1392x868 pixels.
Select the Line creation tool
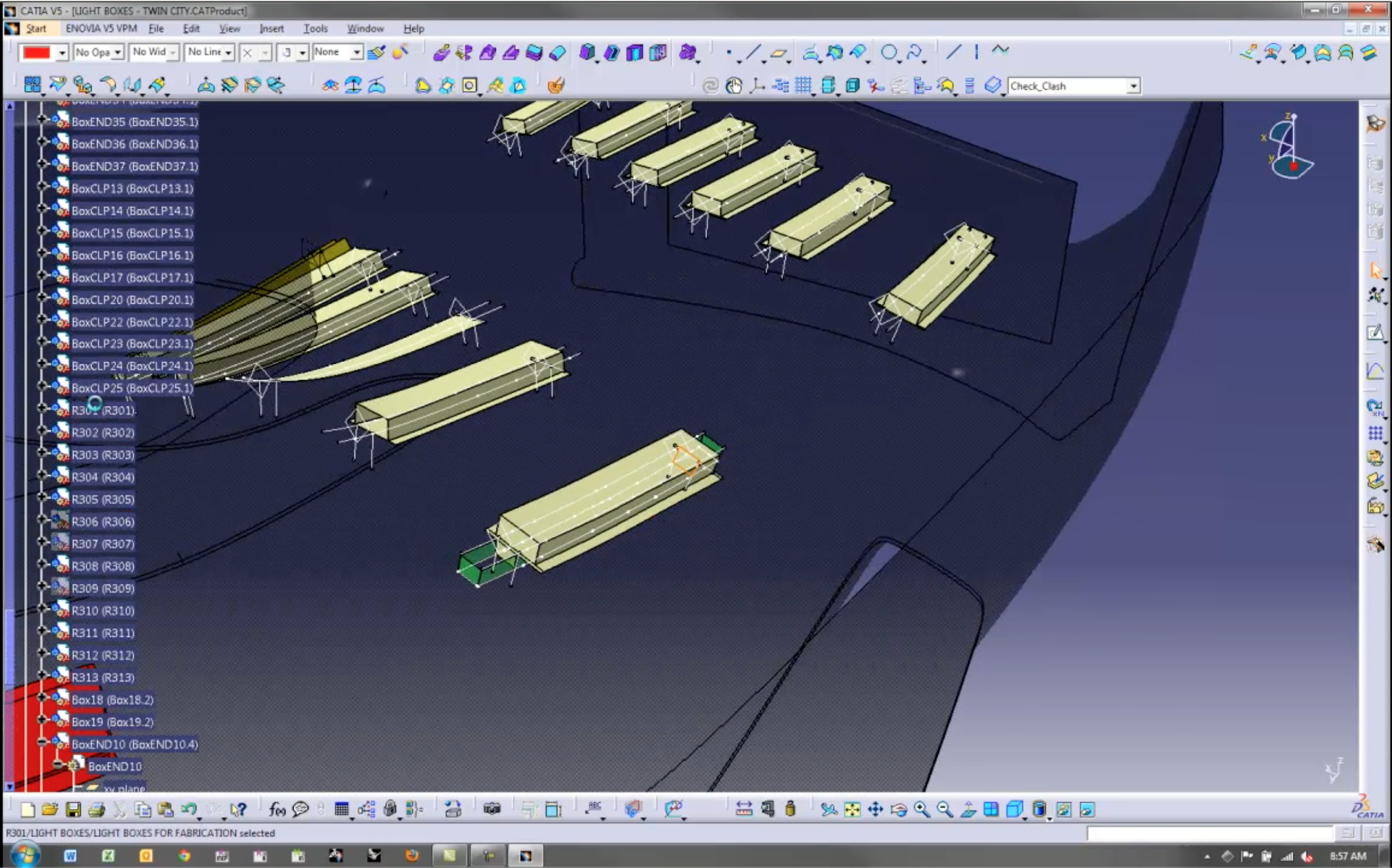[x=753, y=52]
